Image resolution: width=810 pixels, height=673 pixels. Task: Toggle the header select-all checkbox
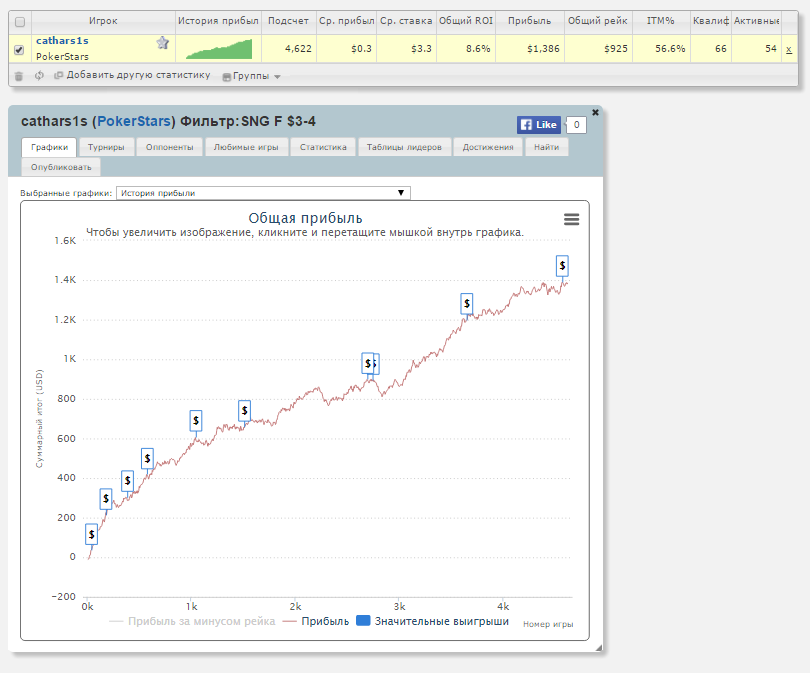20,22
